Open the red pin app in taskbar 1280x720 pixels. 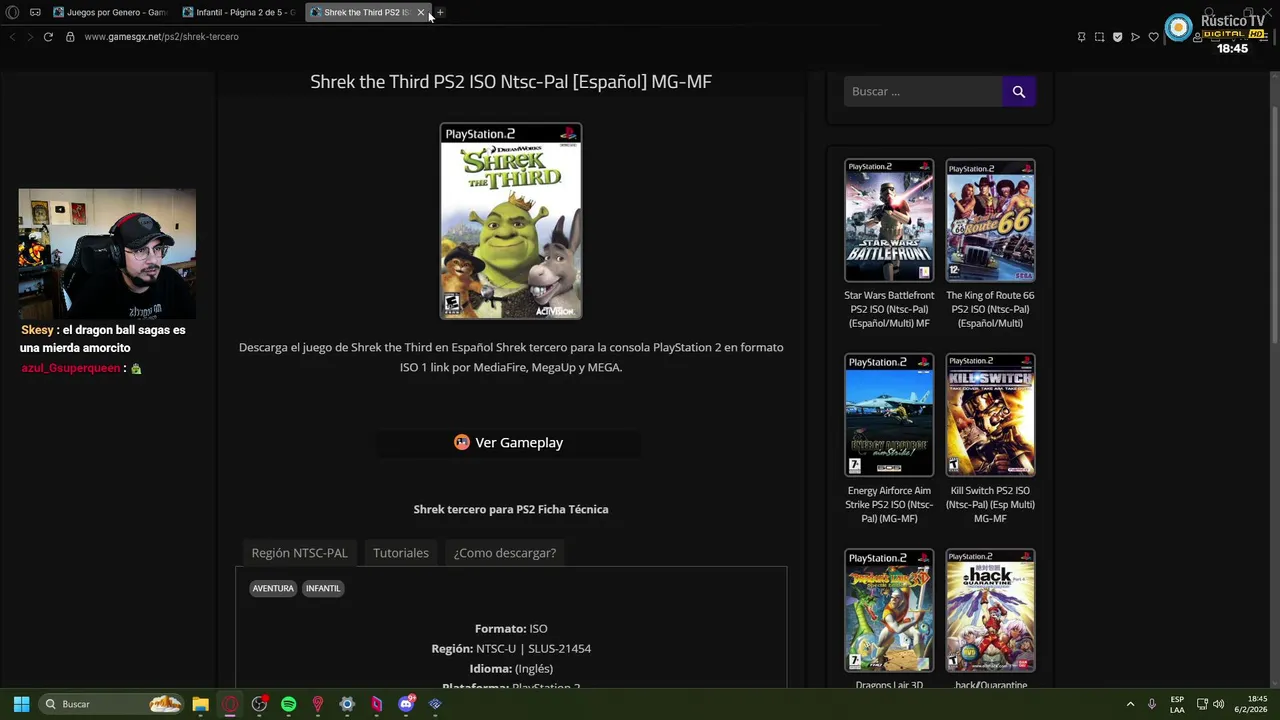[318, 704]
